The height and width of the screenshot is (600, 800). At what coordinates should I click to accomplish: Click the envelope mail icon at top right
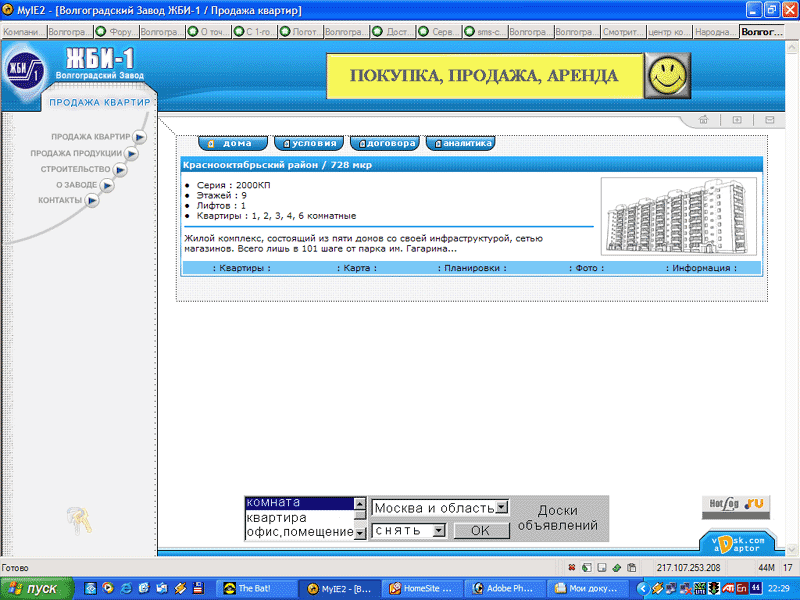[769, 120]
